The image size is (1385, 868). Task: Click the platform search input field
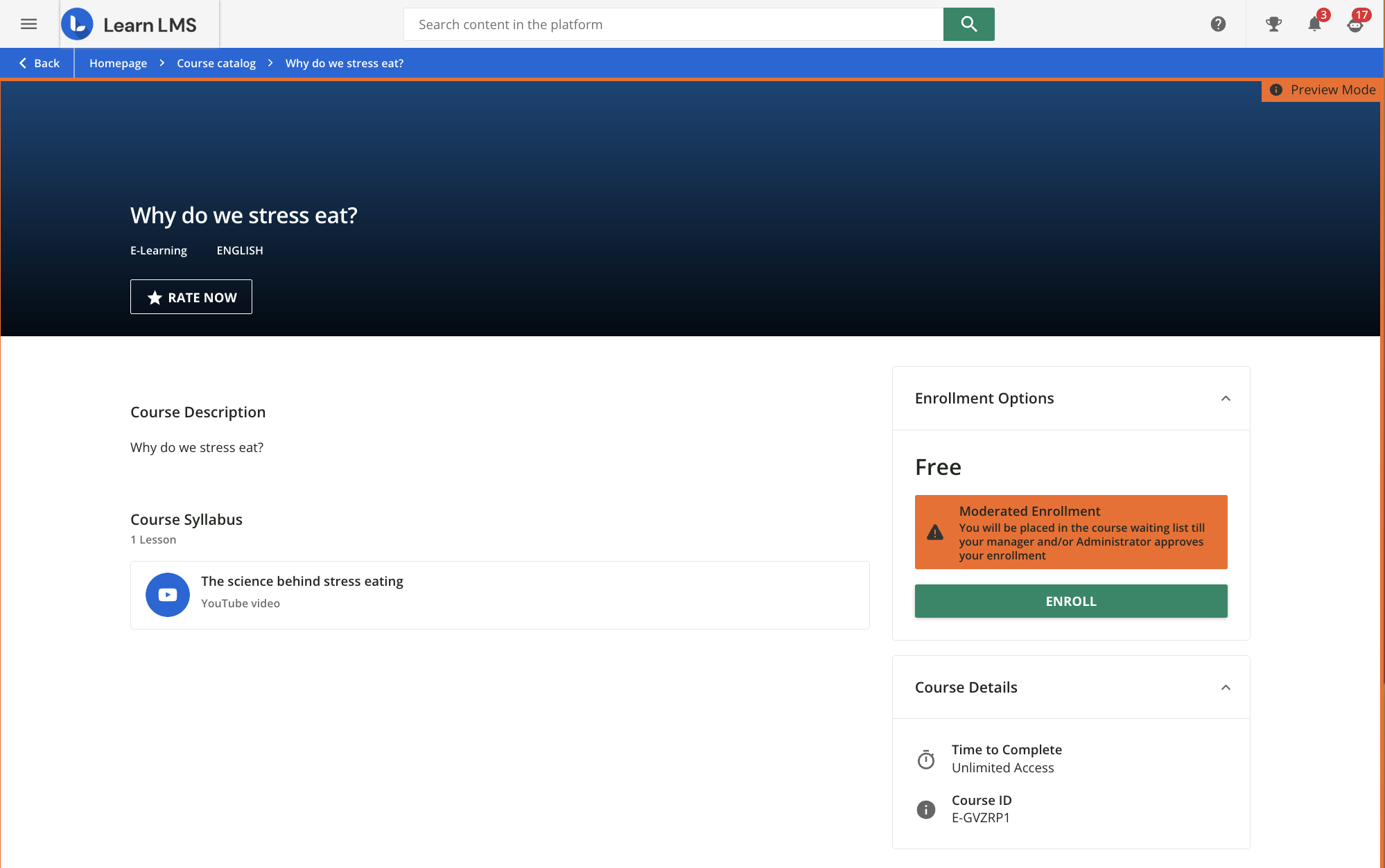point(672,24)
